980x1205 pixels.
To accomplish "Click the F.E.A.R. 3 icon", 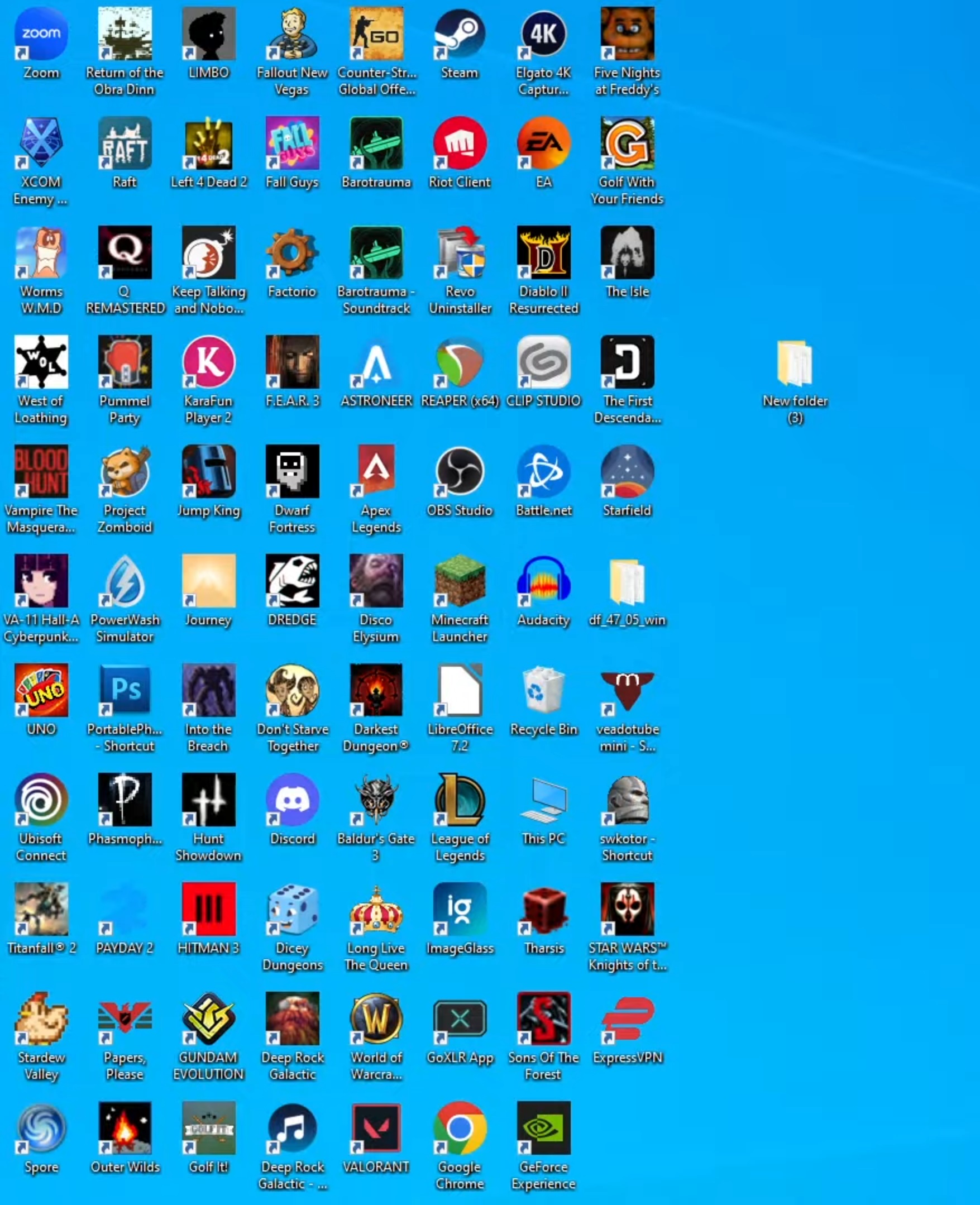I will (x=293, y=362).
